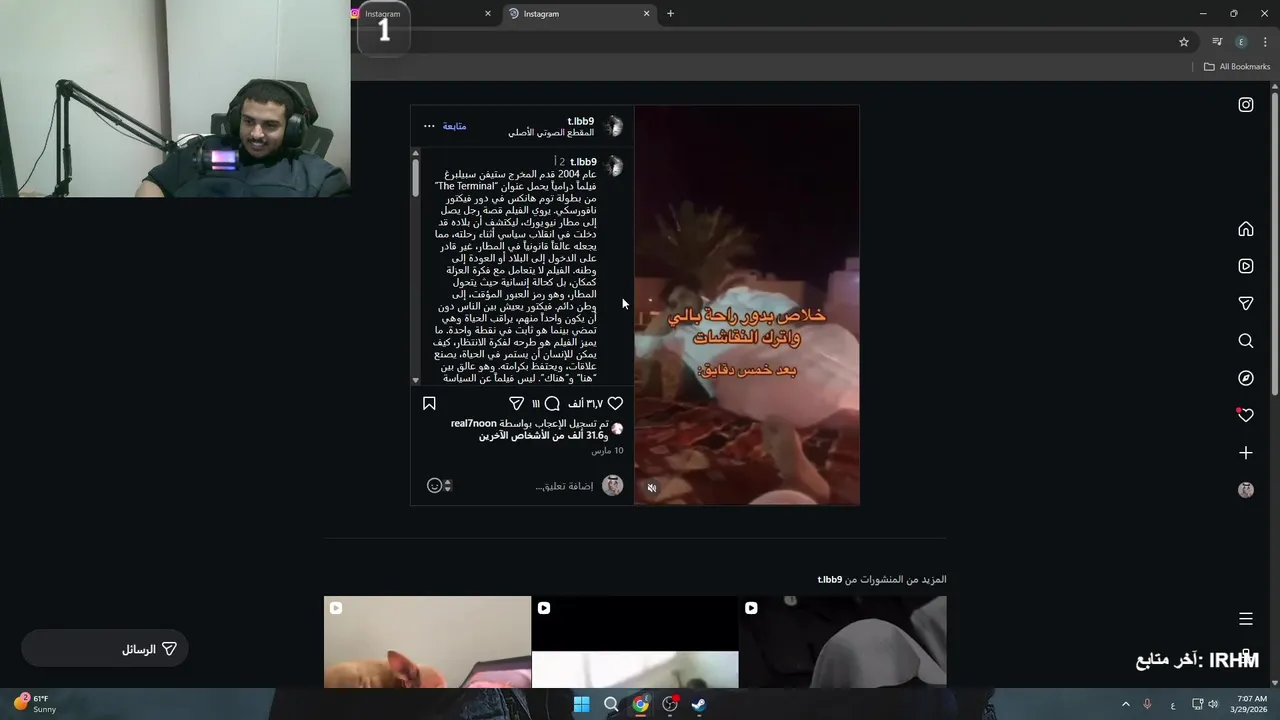Click the reel video to pause
Image resolution: width=1280 pixels, height=720 pixels.
(x=747, y=305)
